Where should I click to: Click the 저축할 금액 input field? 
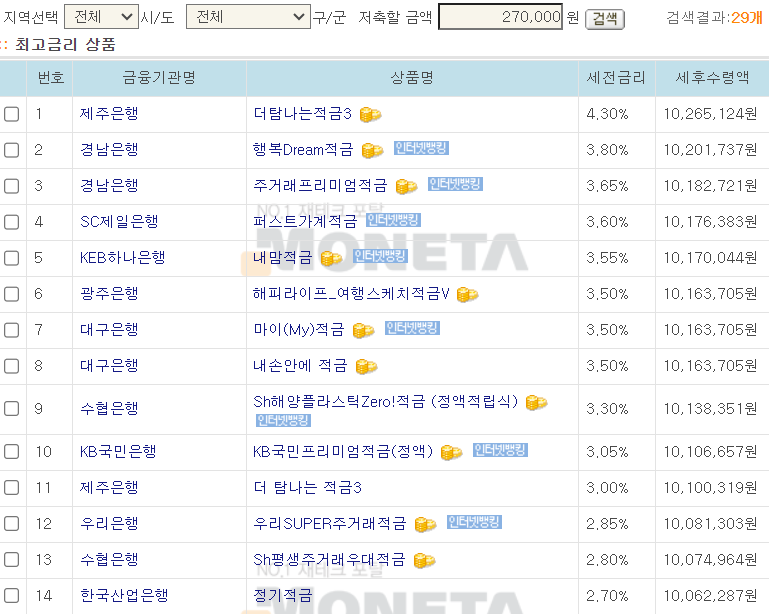coord(500,17)
